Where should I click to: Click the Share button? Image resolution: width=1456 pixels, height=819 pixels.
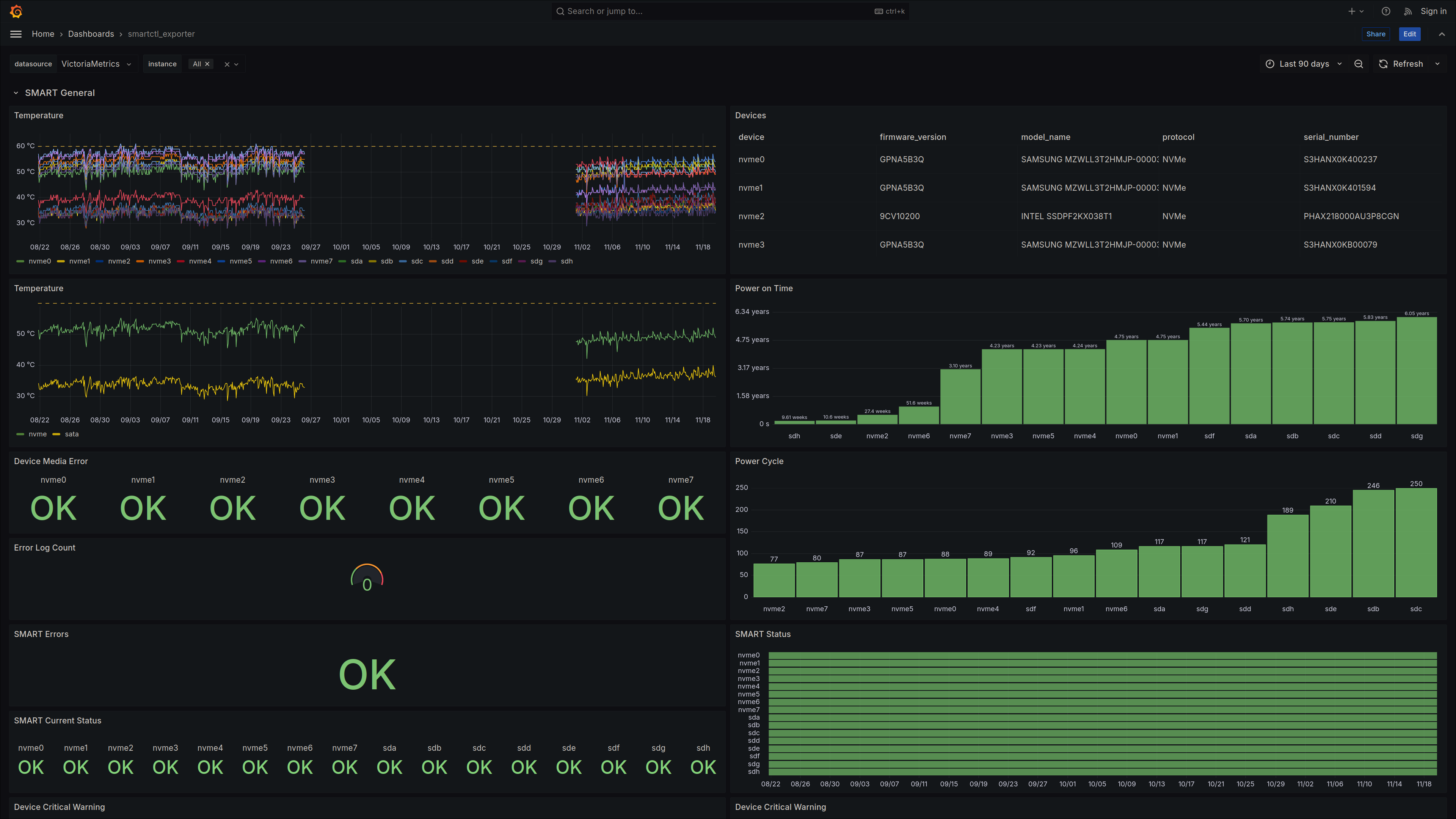coord(1375,34)
